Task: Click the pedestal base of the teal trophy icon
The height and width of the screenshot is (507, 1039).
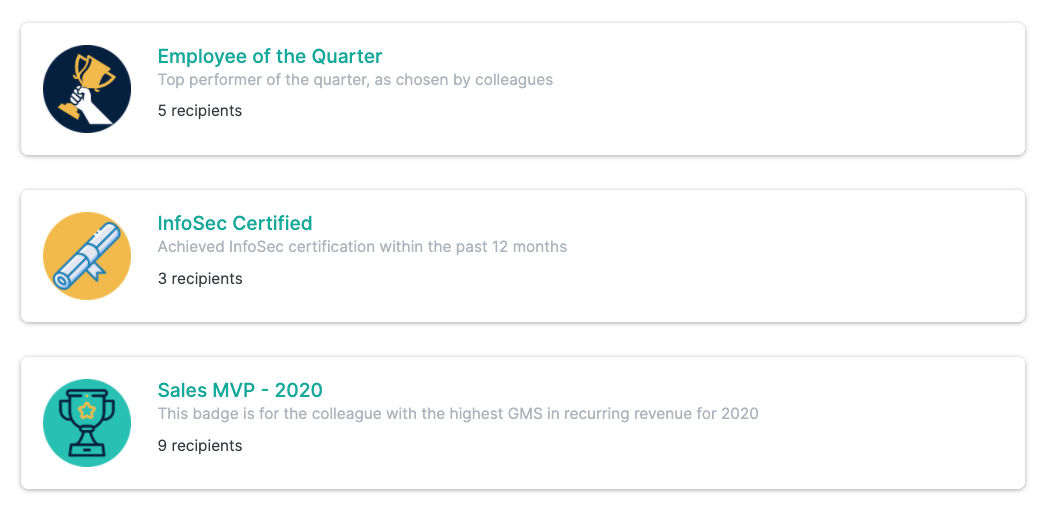Action: (87, 449)
